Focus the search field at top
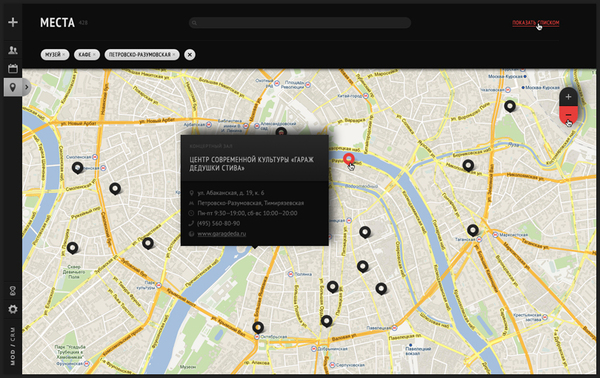The width and height of the screenshot is (600, 378). (300, 23)
